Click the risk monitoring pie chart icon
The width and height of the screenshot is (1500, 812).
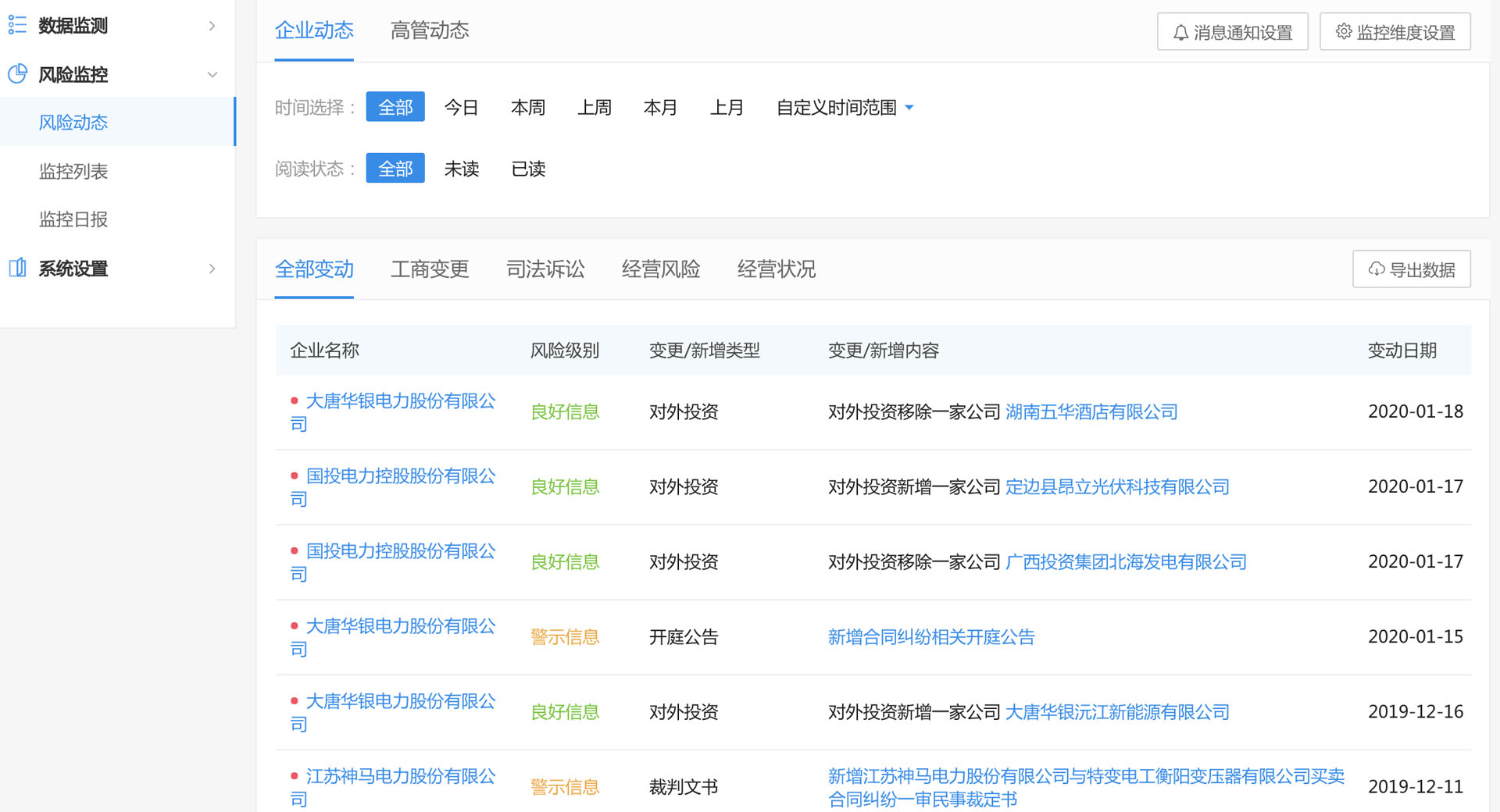pyautogui.click(x=17, y=74)
